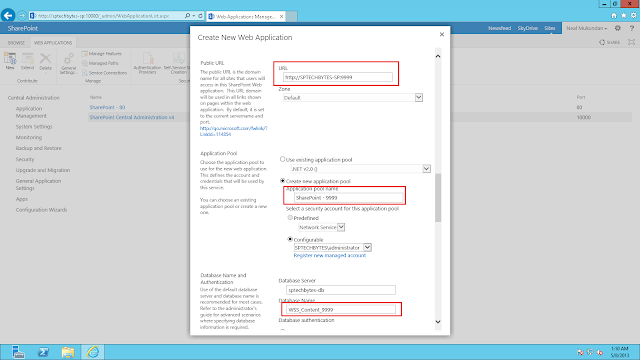Click the Share icon button
640x360 pixels.
(x=609, y=42)
